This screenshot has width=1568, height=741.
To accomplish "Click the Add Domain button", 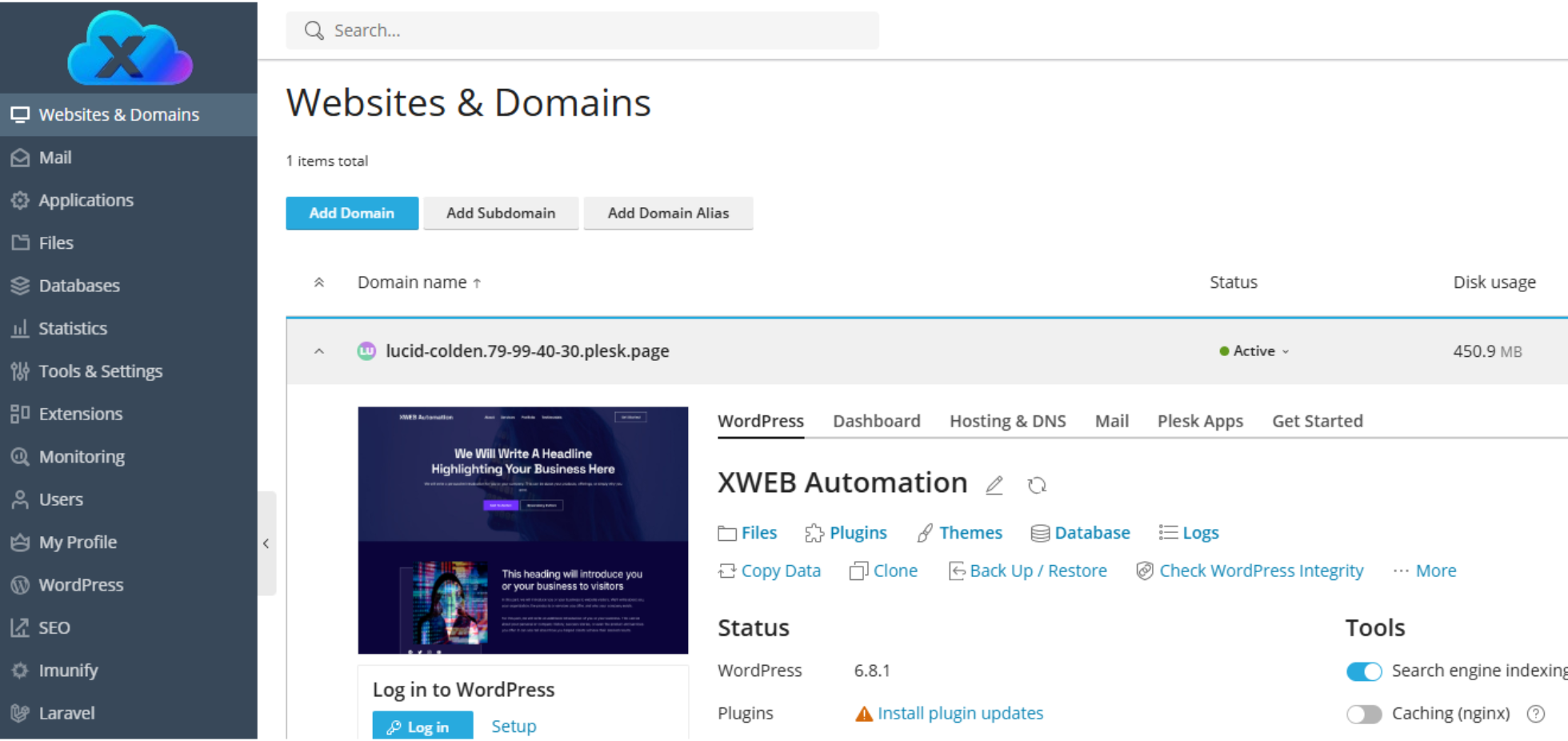I will 352,213.
